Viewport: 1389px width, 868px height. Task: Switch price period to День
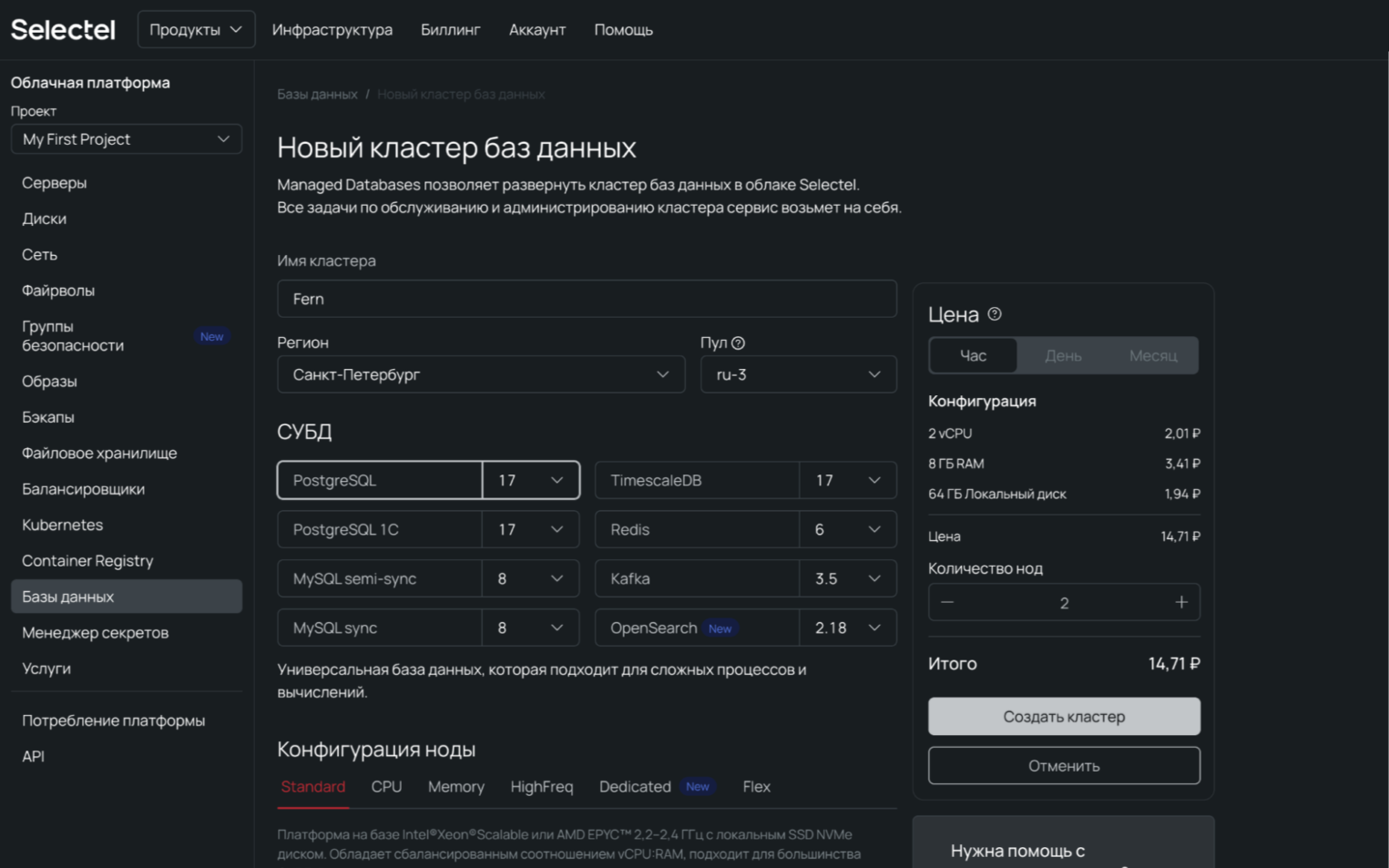pyautogui.click(x=1063, y=355)
